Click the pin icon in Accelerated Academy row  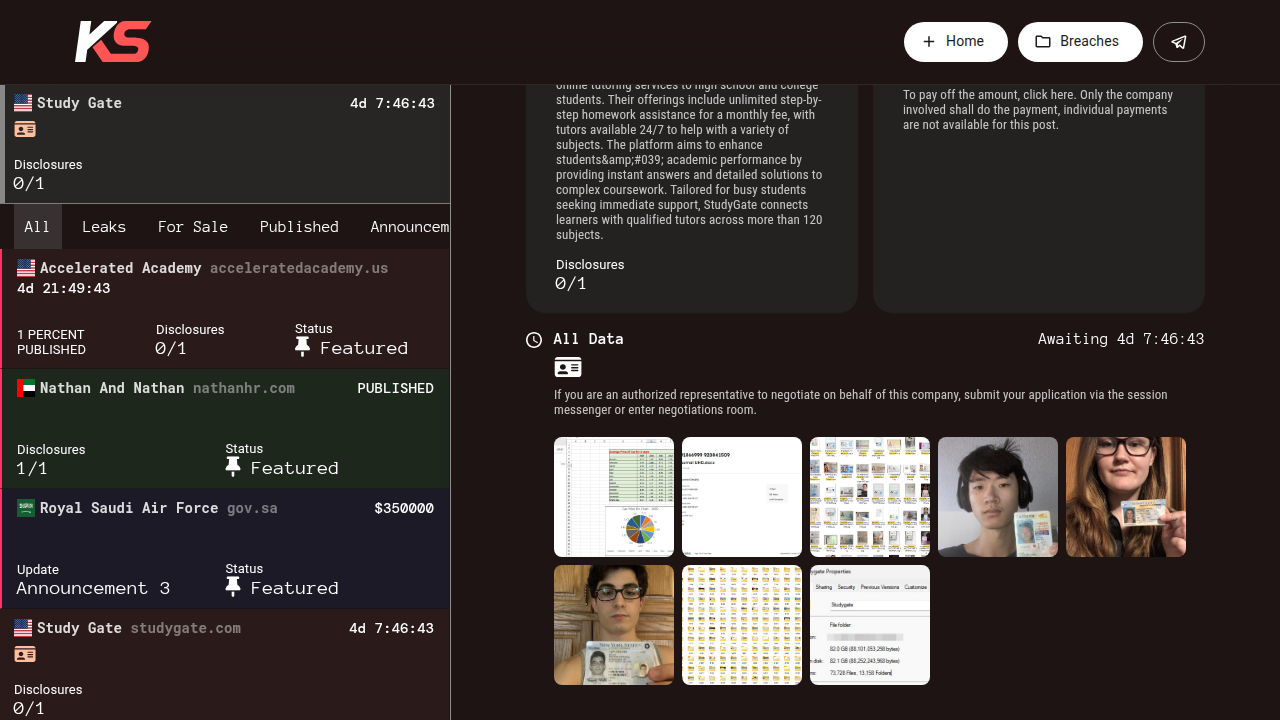[303, 347]
